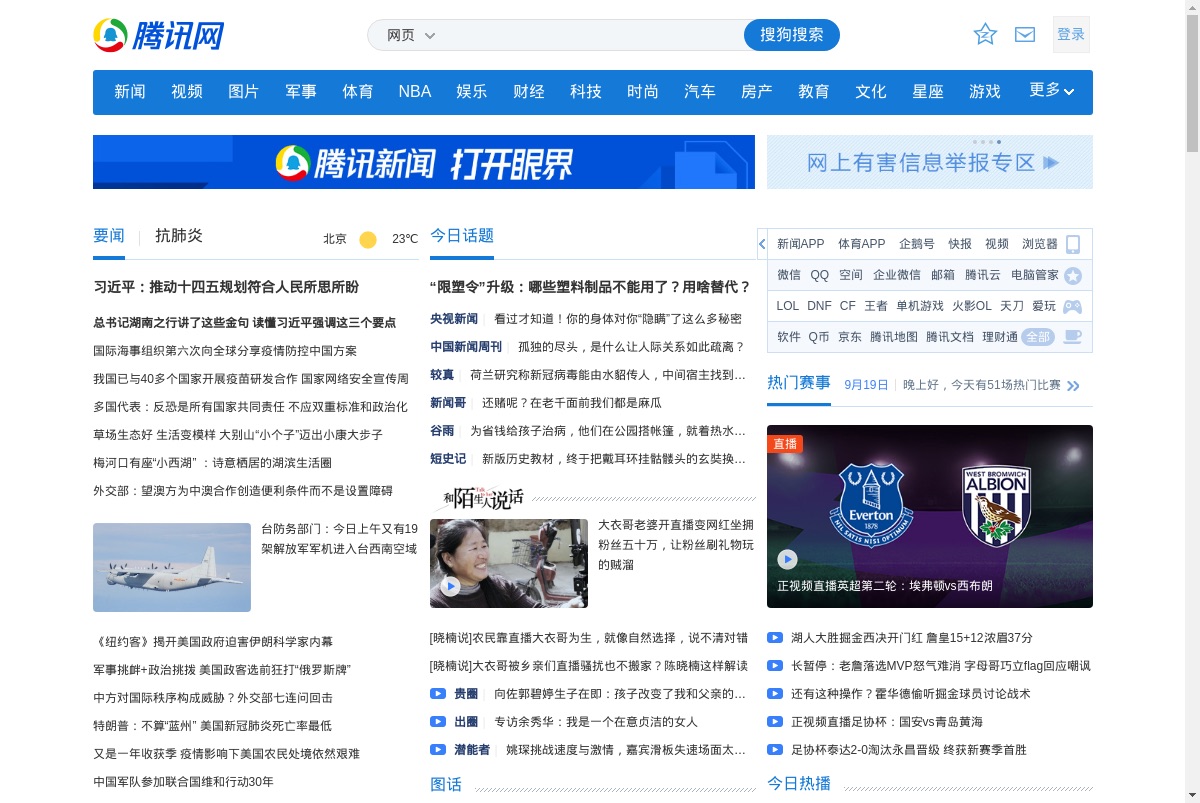The image size is (1200, 803).
Task: Play the Everton vs West Brom live video
Action: (x=788, y=559)
